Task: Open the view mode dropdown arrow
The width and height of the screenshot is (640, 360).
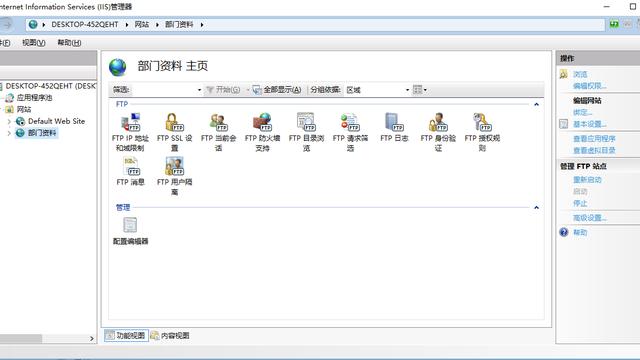Action: pyautogui.click(x=425, y=90)
